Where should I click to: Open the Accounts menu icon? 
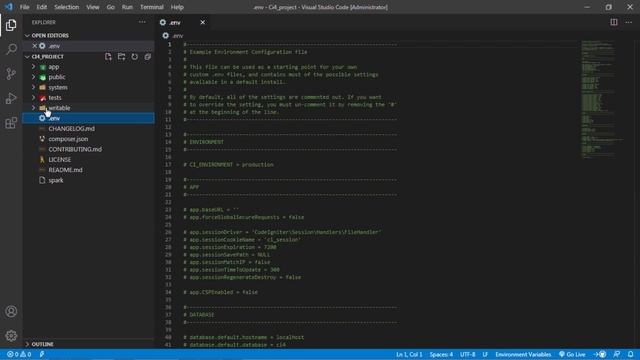pyautogui.click(x=11, y=311)
